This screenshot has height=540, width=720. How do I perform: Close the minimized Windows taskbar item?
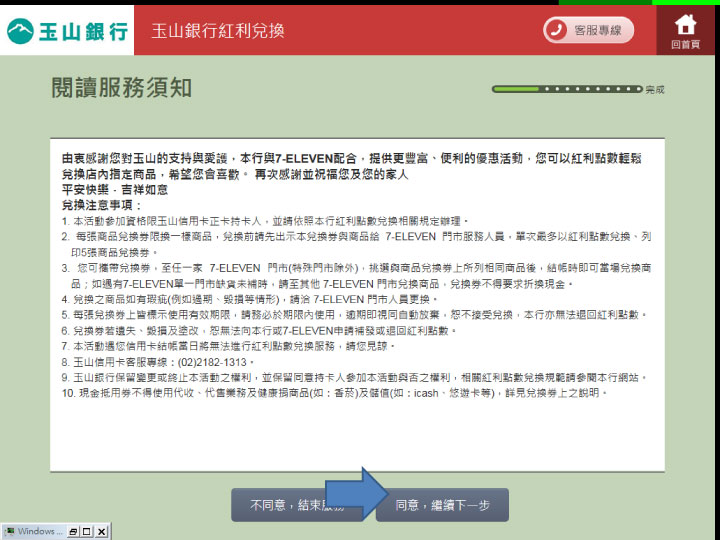[102, 532]
